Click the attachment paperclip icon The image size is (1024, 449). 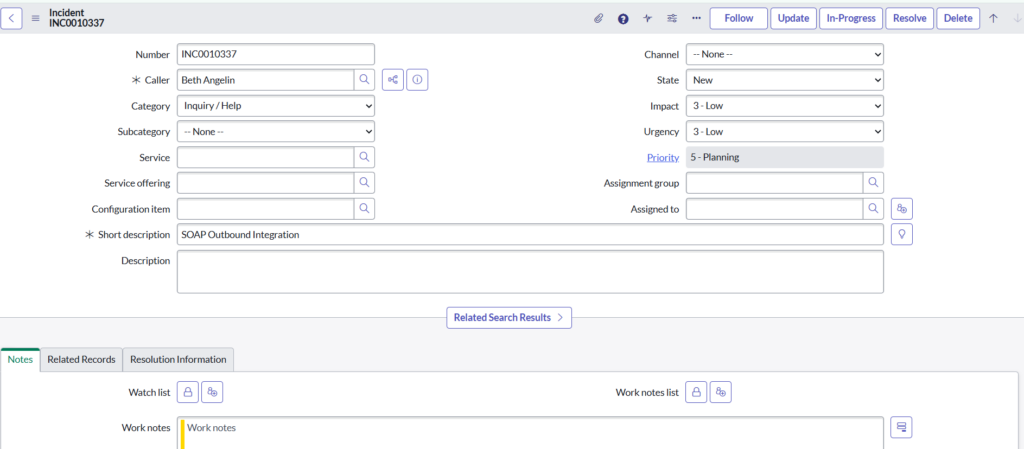pyautogui.click(x=599, y=18)
